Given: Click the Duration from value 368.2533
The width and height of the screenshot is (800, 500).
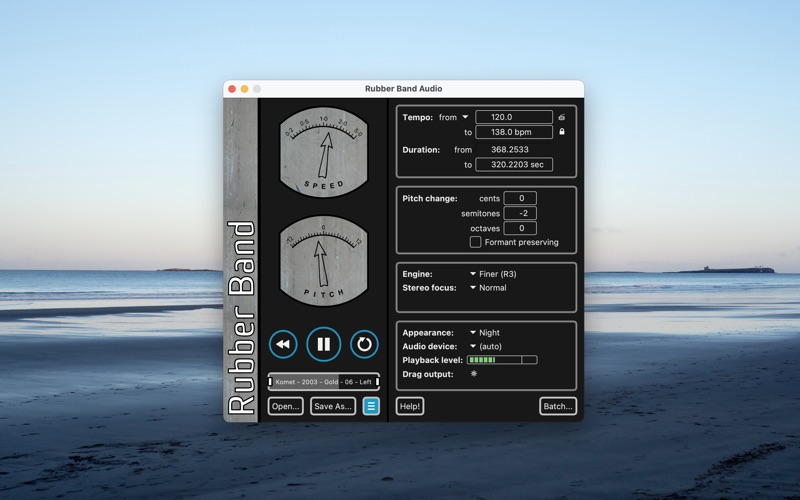Looking at the screenshot, I should [510, 149].
